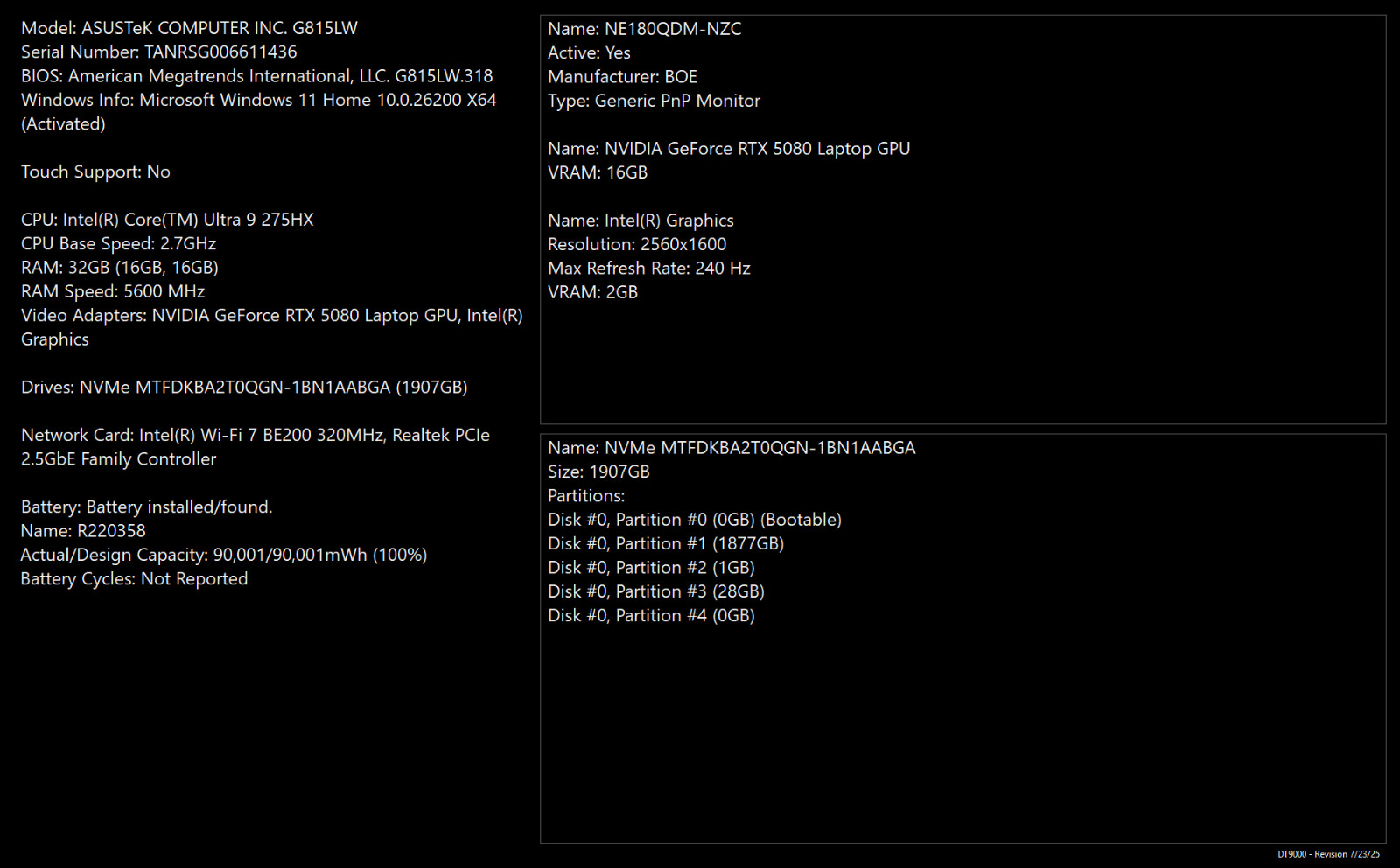Screen dimensions: 1400x868
Task: Click the Network Card Wi-Fi 7 line
Action: pyautogui.click(x=255, y=446)
